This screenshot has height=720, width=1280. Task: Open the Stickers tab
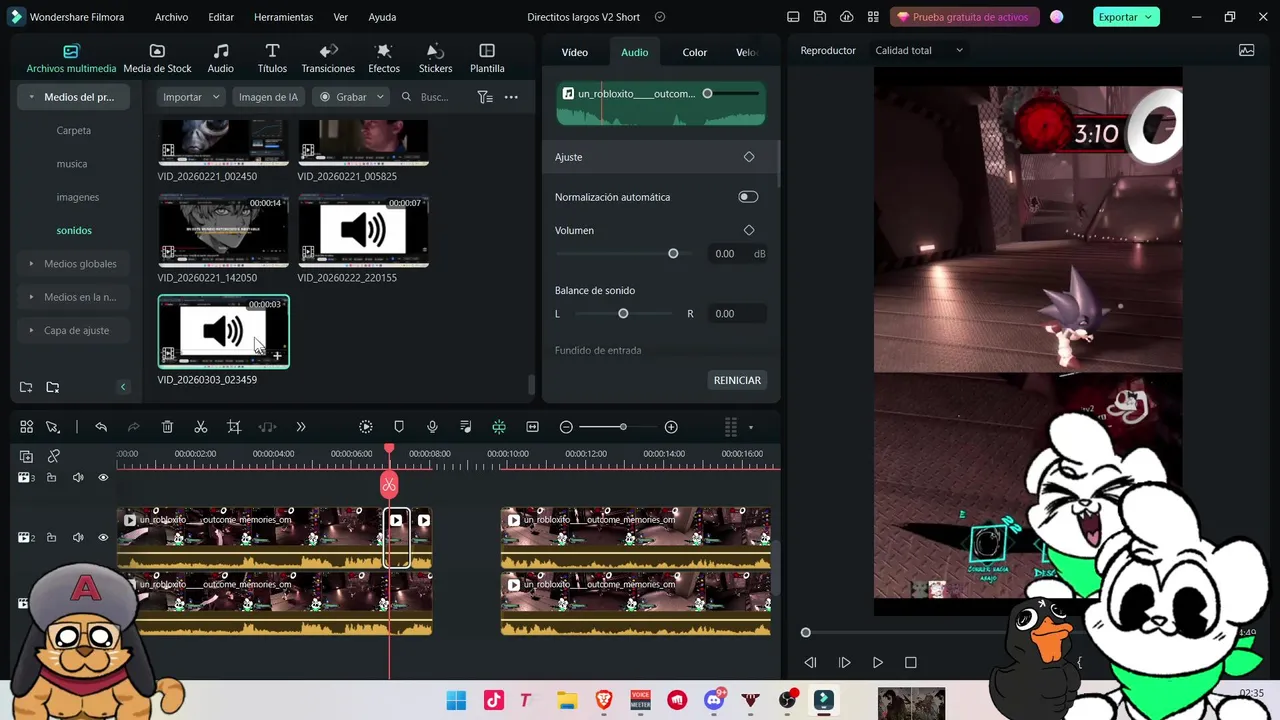click(x=435, y=59)
